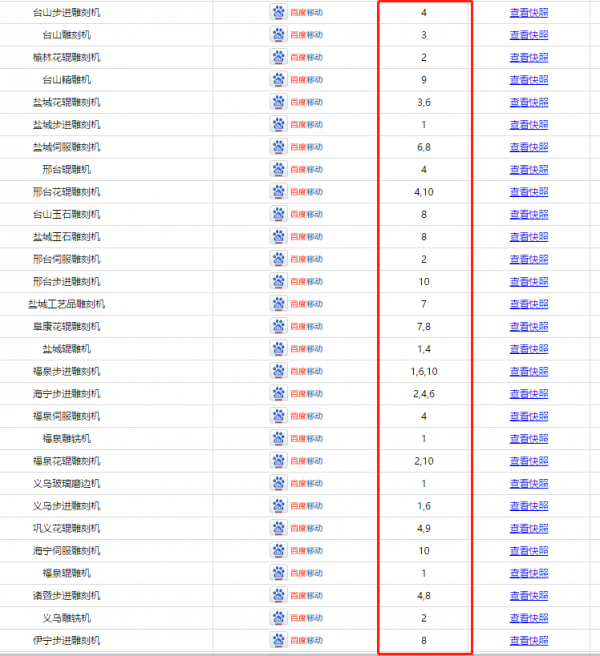Select keyword cell 海宁伺服雕刻机
This screenshot has width=600, height=656.
[x=67, y=551]
